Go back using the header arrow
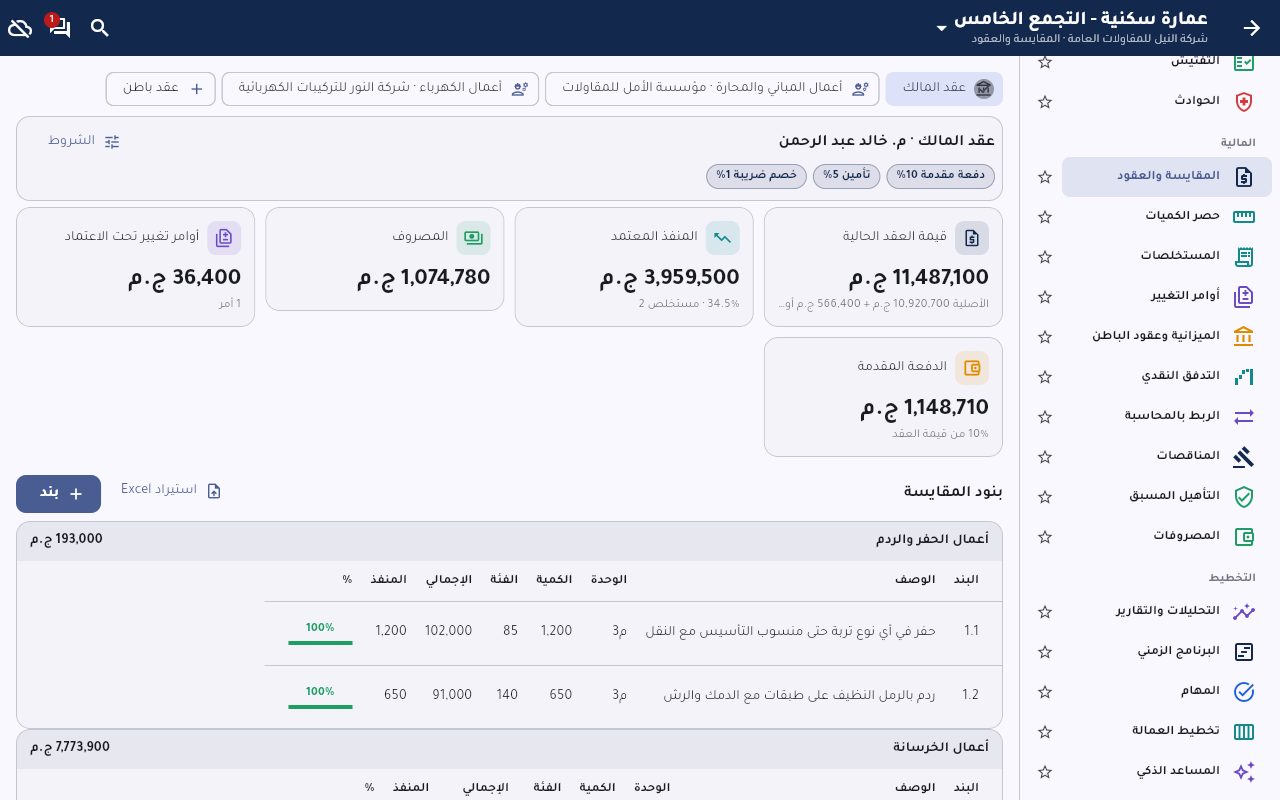The height and width of the screenshot is (800, 1280). click(1252, 28)
